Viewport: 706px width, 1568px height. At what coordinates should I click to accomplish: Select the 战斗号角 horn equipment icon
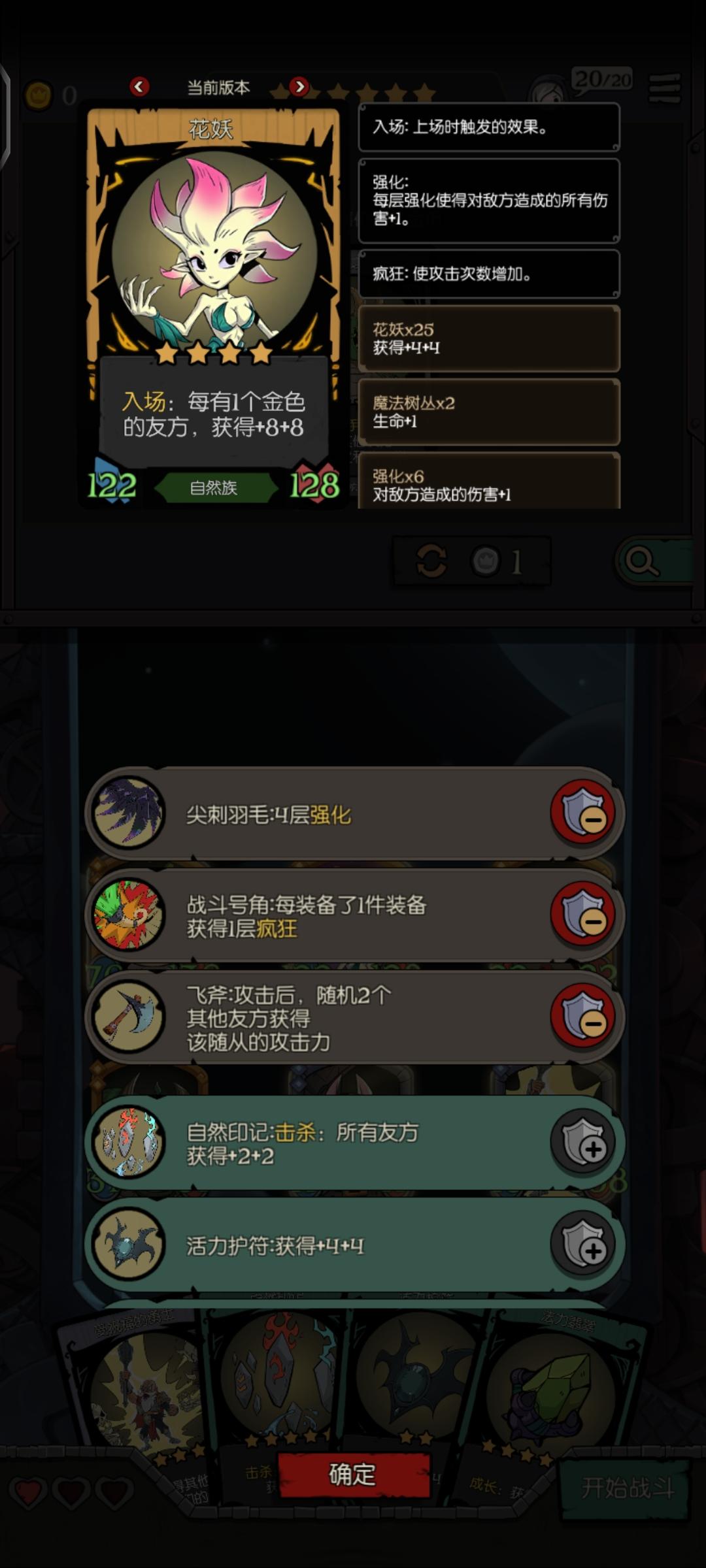128,914
